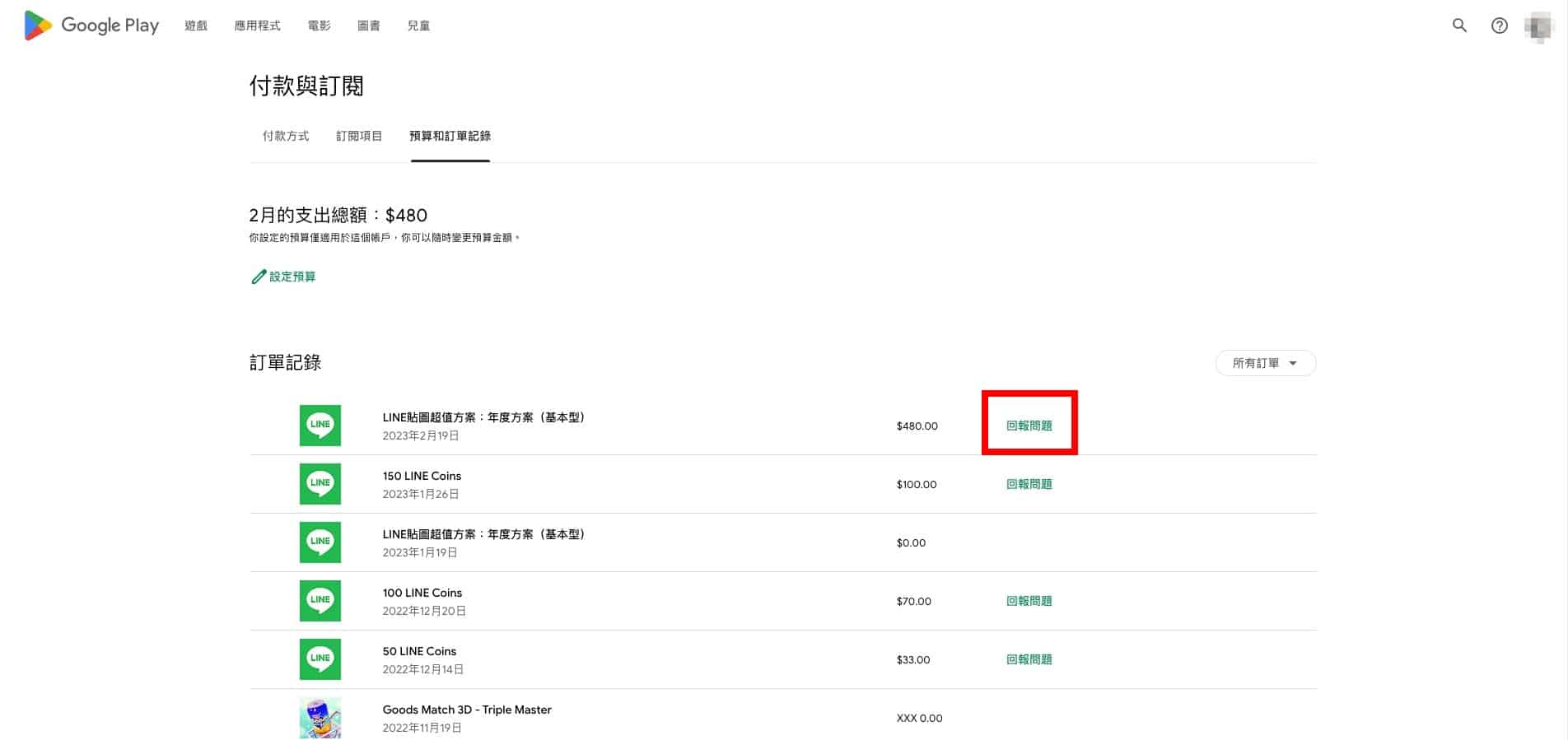Click the title LINE貼圖超值方案 dated 2023年1月19日
This screenshot has width=1568, height=740.
coord(484,534)
